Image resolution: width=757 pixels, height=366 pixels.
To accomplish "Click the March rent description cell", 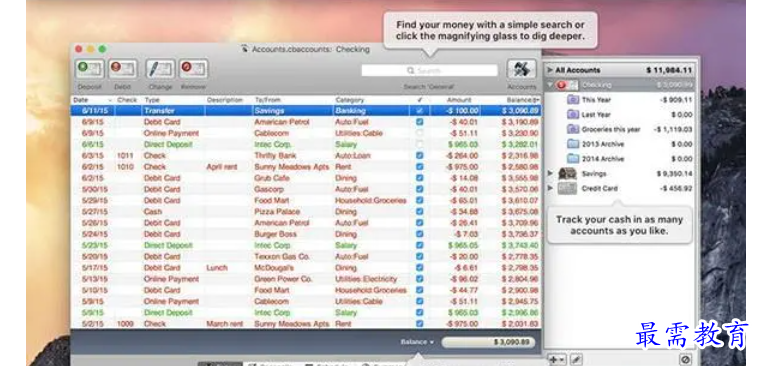I will (x=224, y=324).
